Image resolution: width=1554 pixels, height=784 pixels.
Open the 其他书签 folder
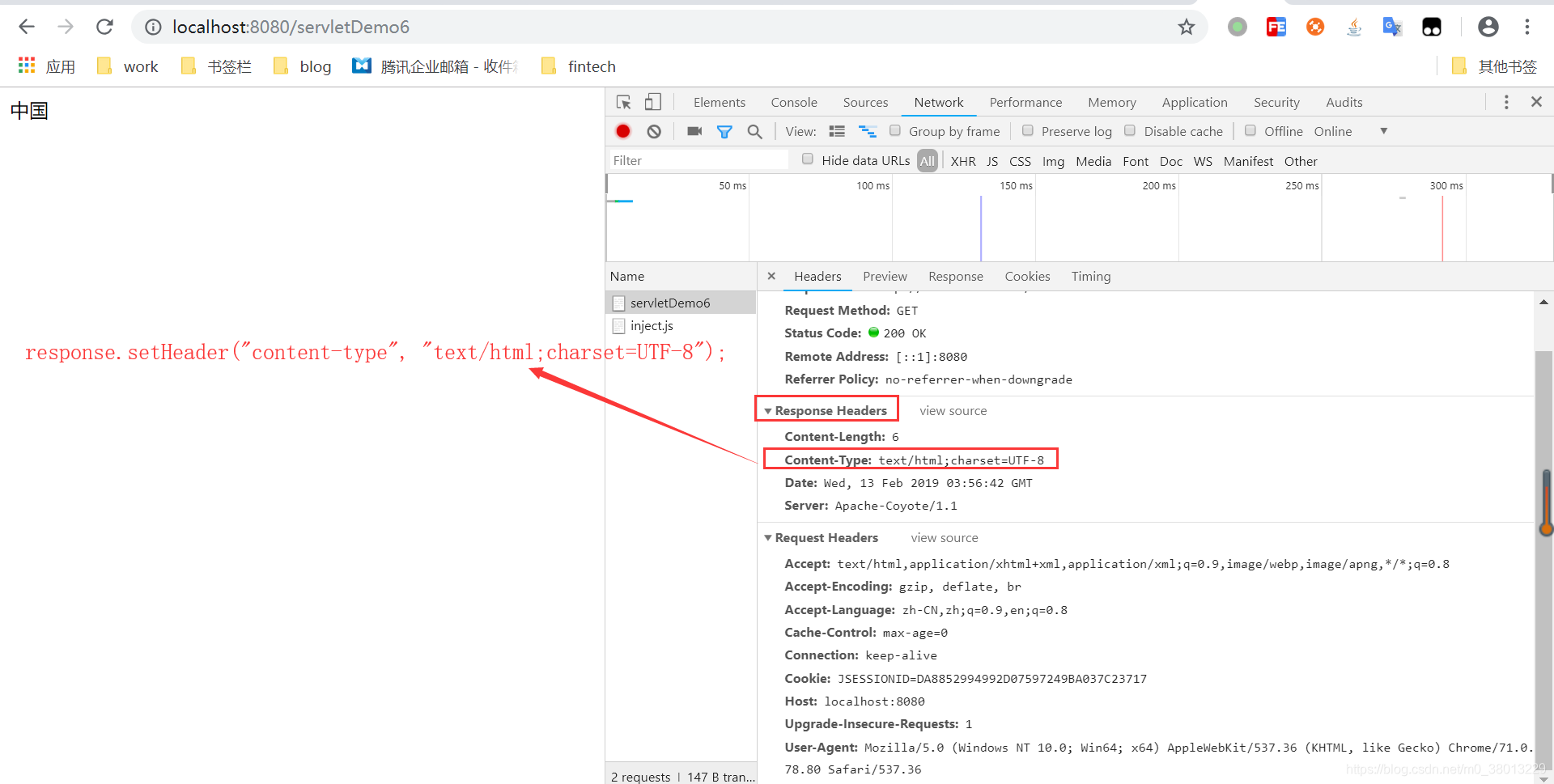coord(1494,66)
